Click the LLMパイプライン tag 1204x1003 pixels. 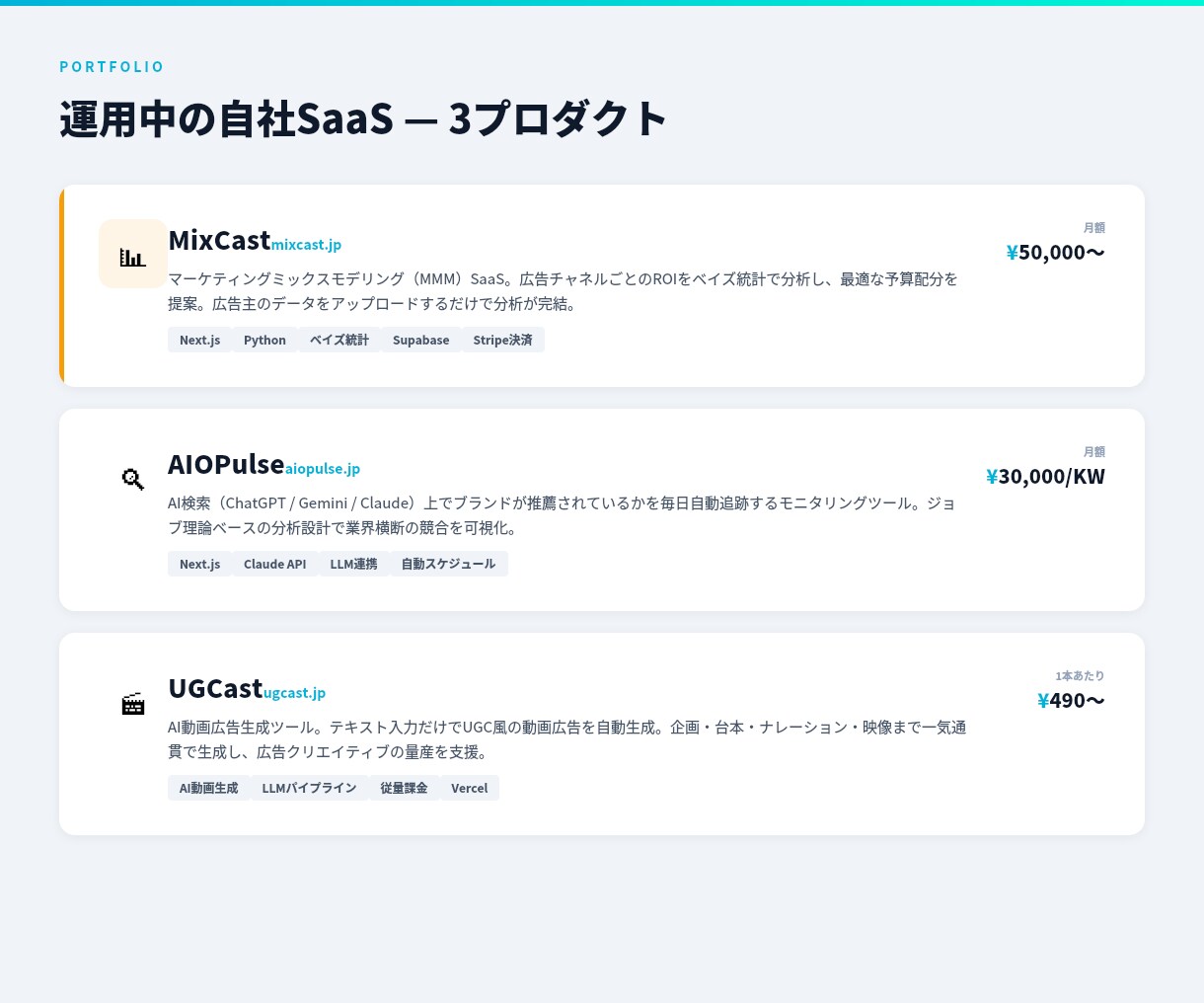[310, 788]
